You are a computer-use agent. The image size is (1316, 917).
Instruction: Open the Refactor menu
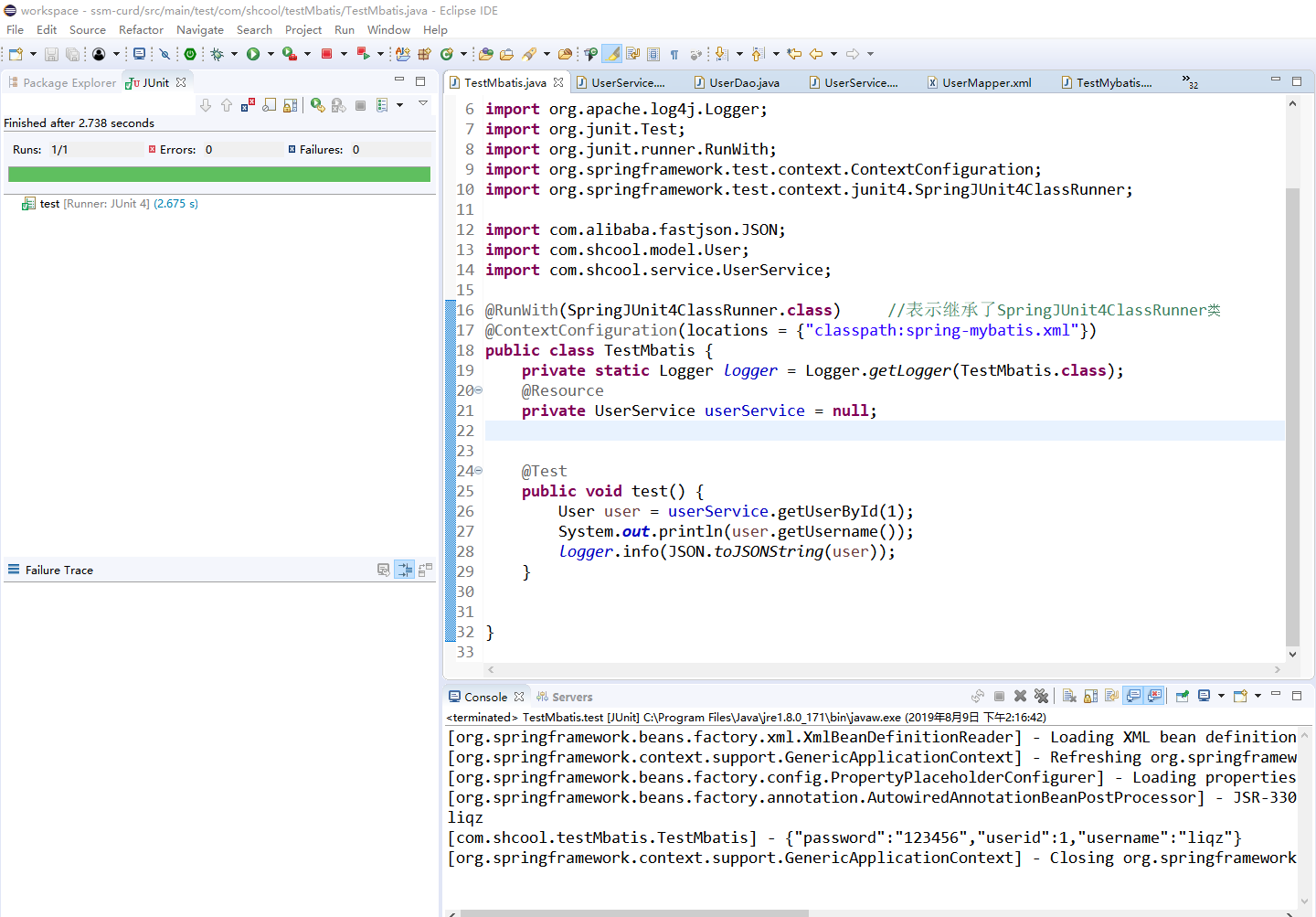141,30
